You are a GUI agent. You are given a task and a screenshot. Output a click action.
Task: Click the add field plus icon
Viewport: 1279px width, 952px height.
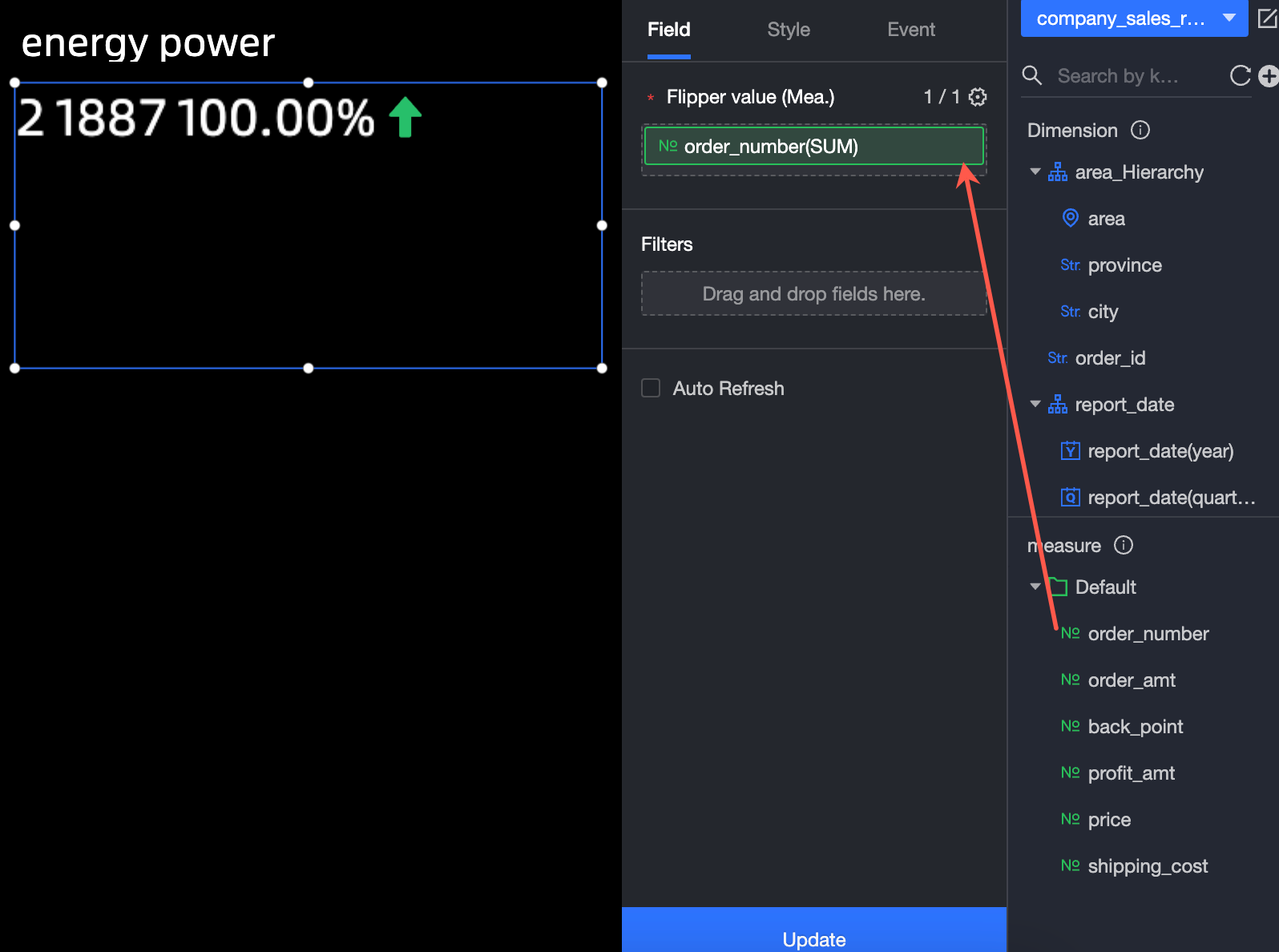[1269, 76]
